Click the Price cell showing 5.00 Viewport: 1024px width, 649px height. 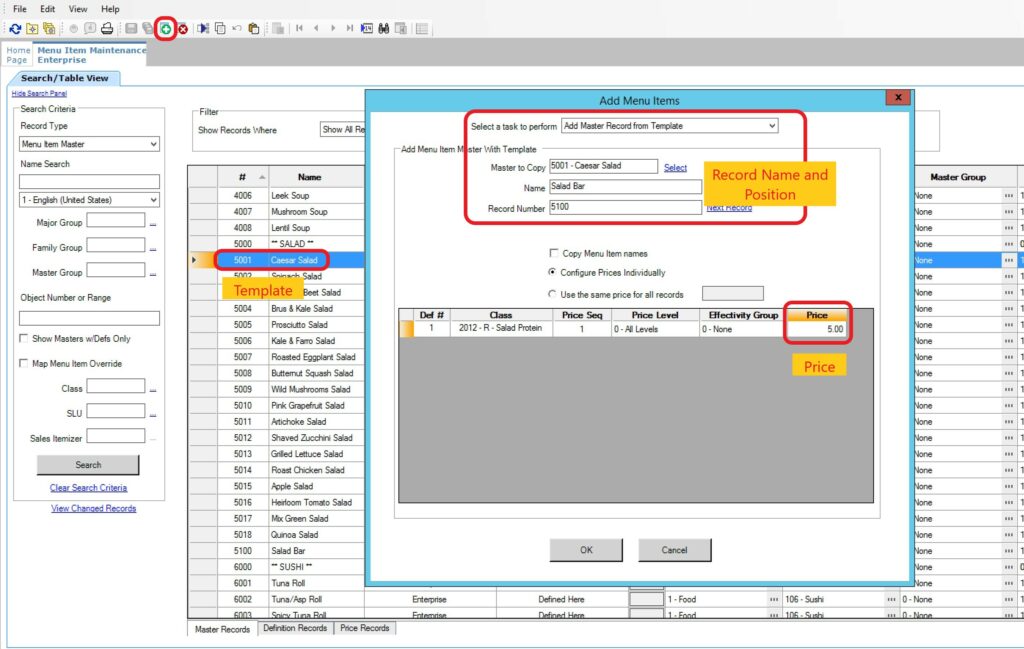click(817, 329)
